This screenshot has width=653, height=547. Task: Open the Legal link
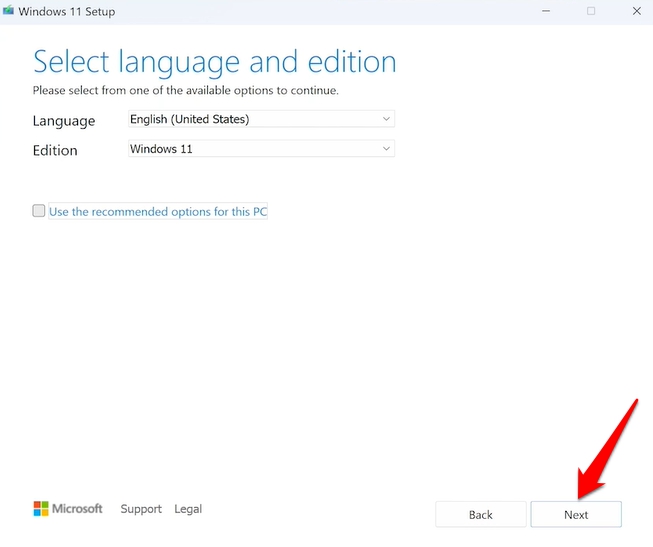click(x=188, y=509)
